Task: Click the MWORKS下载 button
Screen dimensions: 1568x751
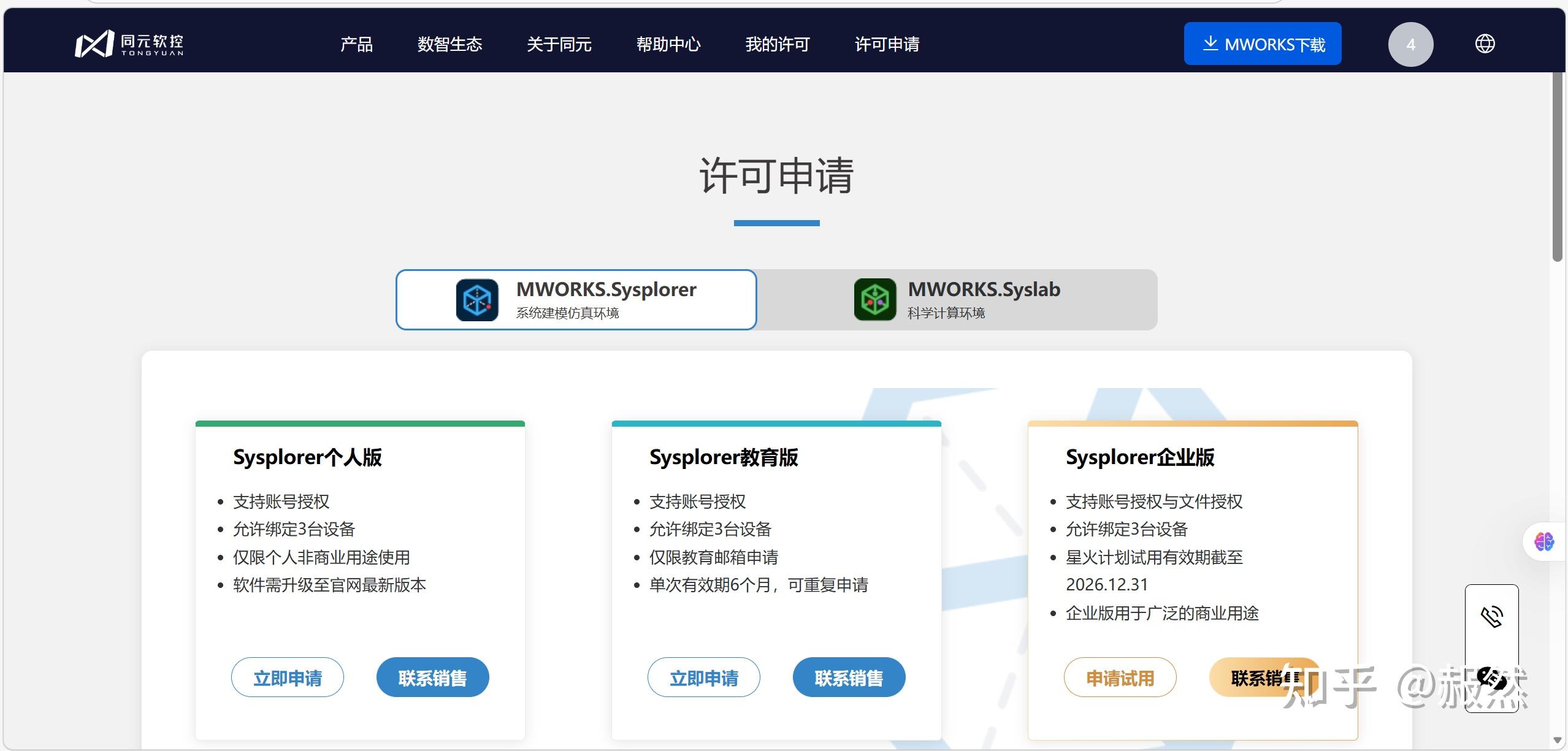Action: coord(1262,44)
